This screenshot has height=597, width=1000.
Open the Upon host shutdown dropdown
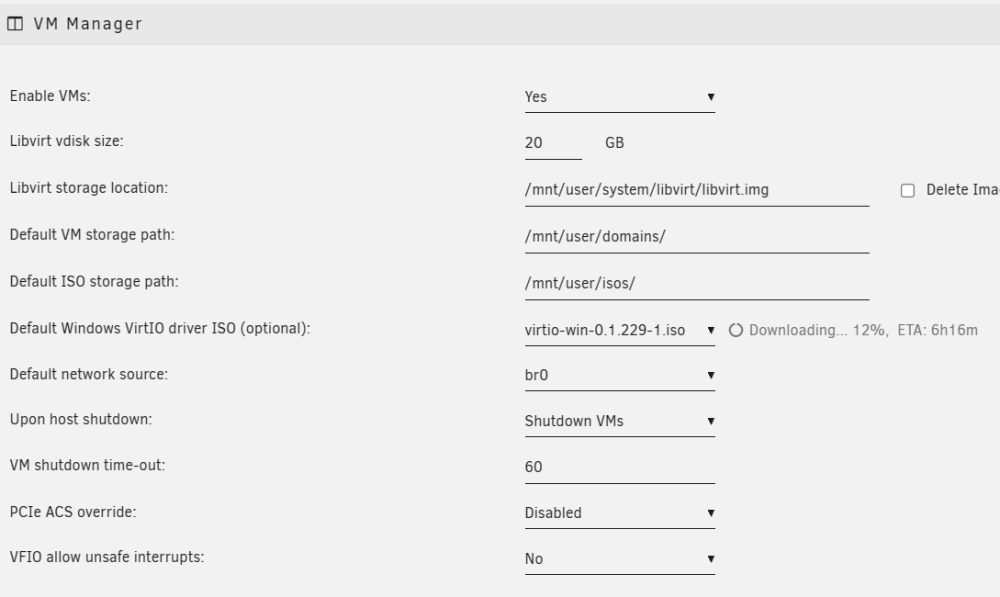[619, 421]
